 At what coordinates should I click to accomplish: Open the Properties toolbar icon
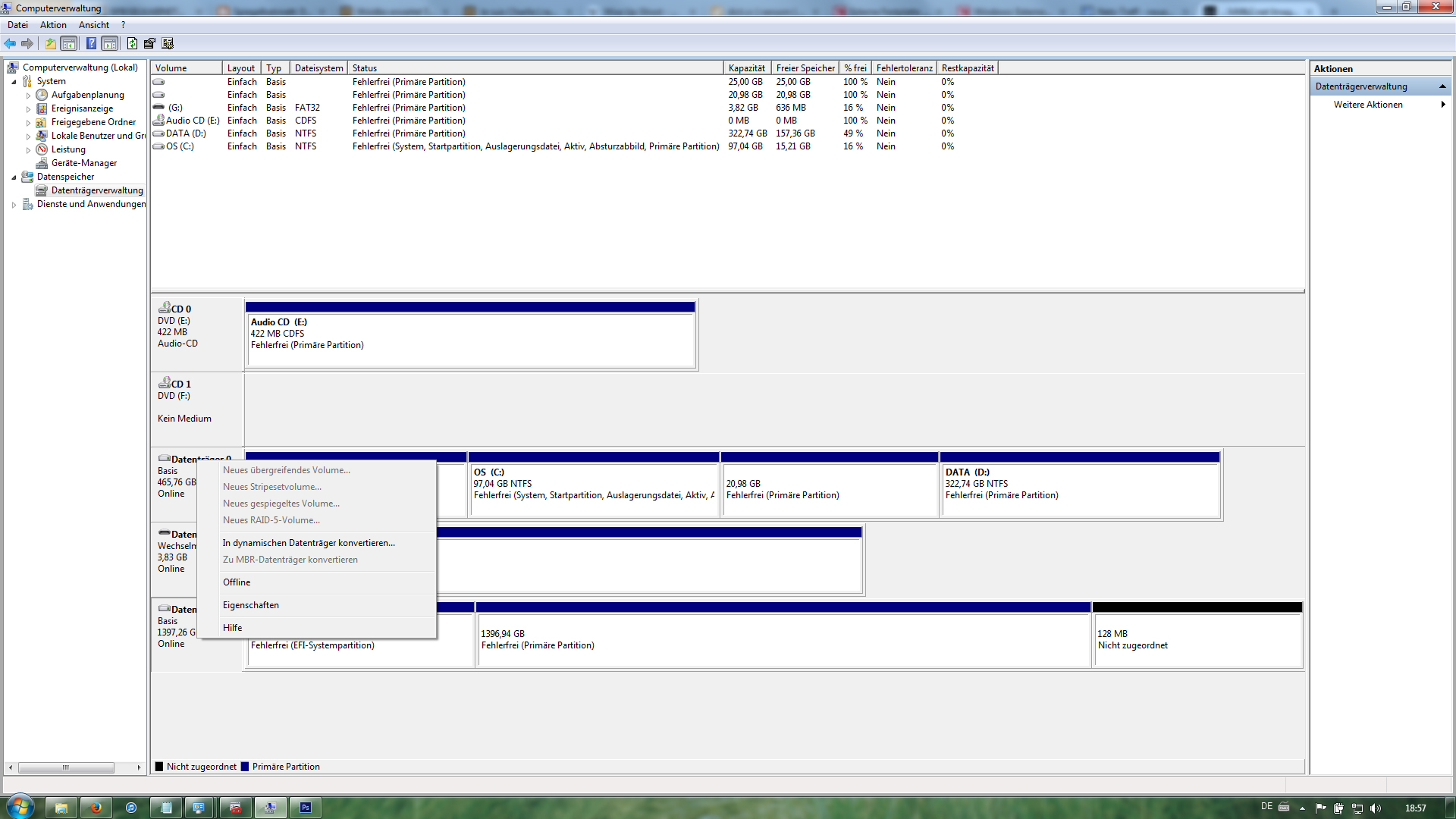pyautogui.click(x=149, y=44)
